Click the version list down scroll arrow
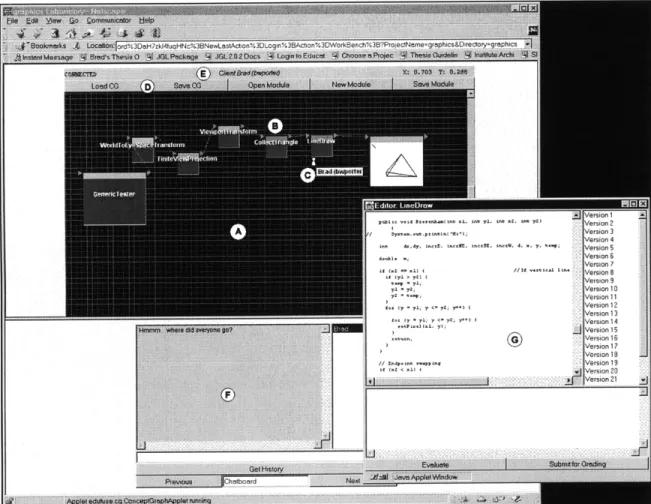 click(643, 379)
